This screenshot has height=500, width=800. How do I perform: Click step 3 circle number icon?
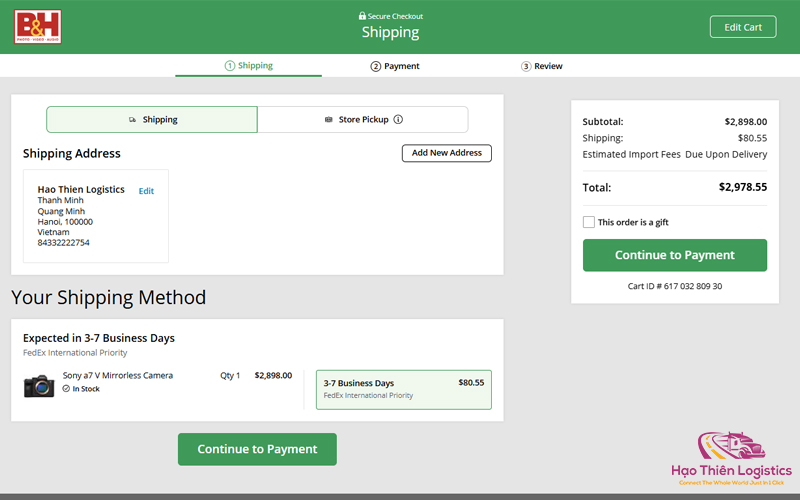[x=526, y=66]
